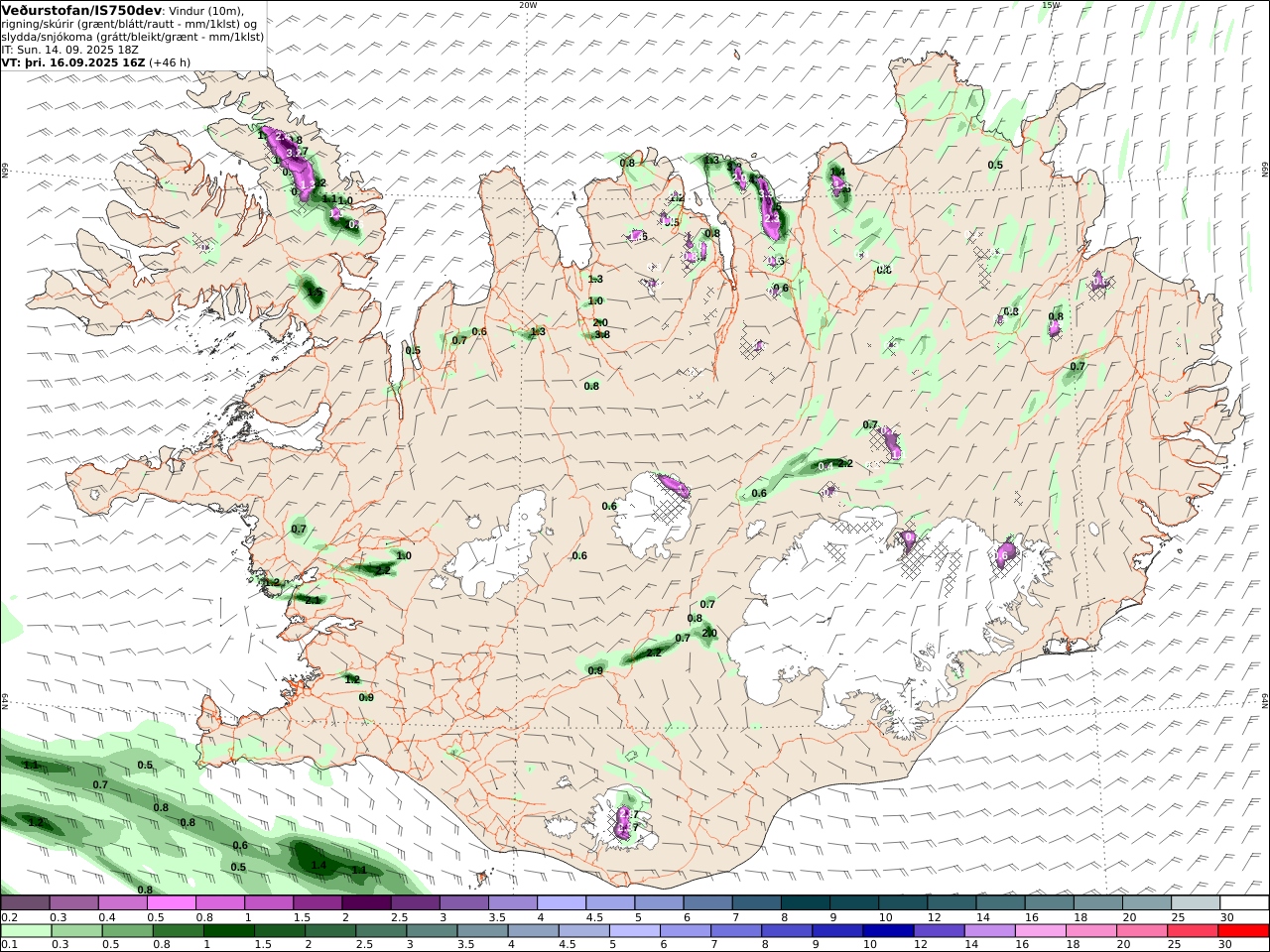Click the '0.2' label under upper legend row

[x=8, y=917]
